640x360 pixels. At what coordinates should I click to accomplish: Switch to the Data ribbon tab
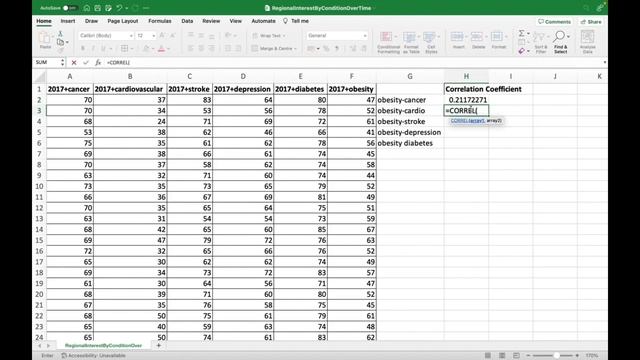pyautogui.click(x=187, y=21)
